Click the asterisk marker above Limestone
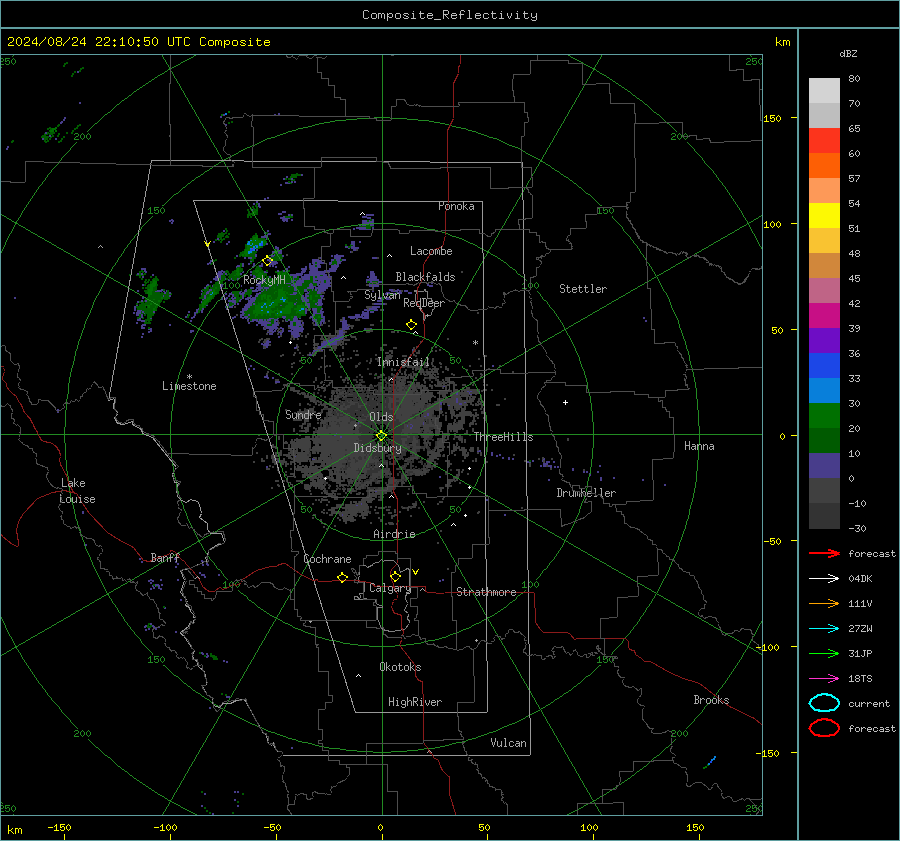Screen dimensions: 900x841 pos(189,377)
